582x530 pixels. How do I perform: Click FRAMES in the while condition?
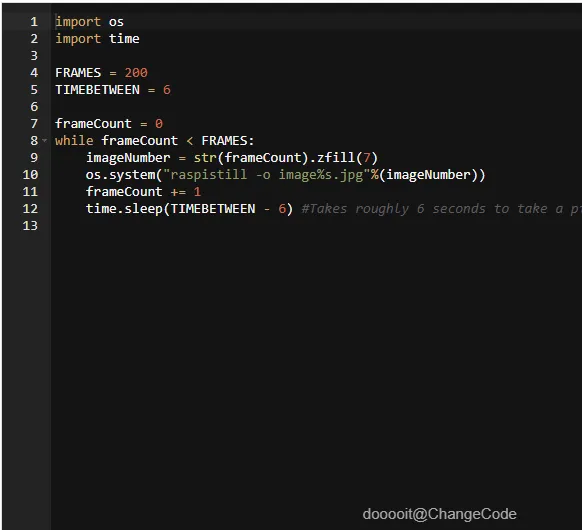click(224, 141)
